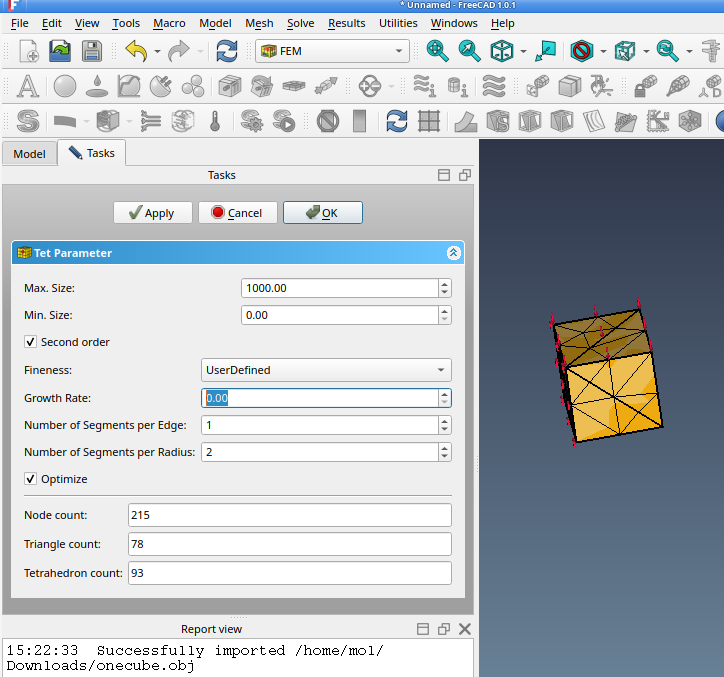Click the fixed constraint padlock icon

(646, 86)
